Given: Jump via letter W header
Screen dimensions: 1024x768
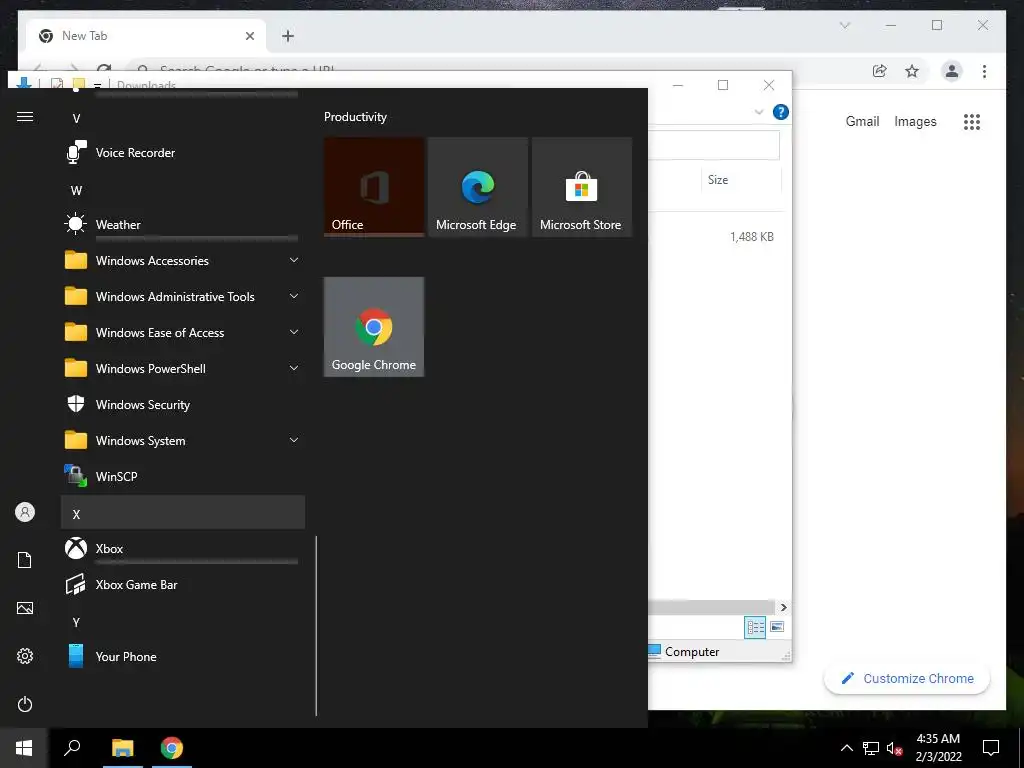Looking at the screenshot, I should [x=183, y=191].
